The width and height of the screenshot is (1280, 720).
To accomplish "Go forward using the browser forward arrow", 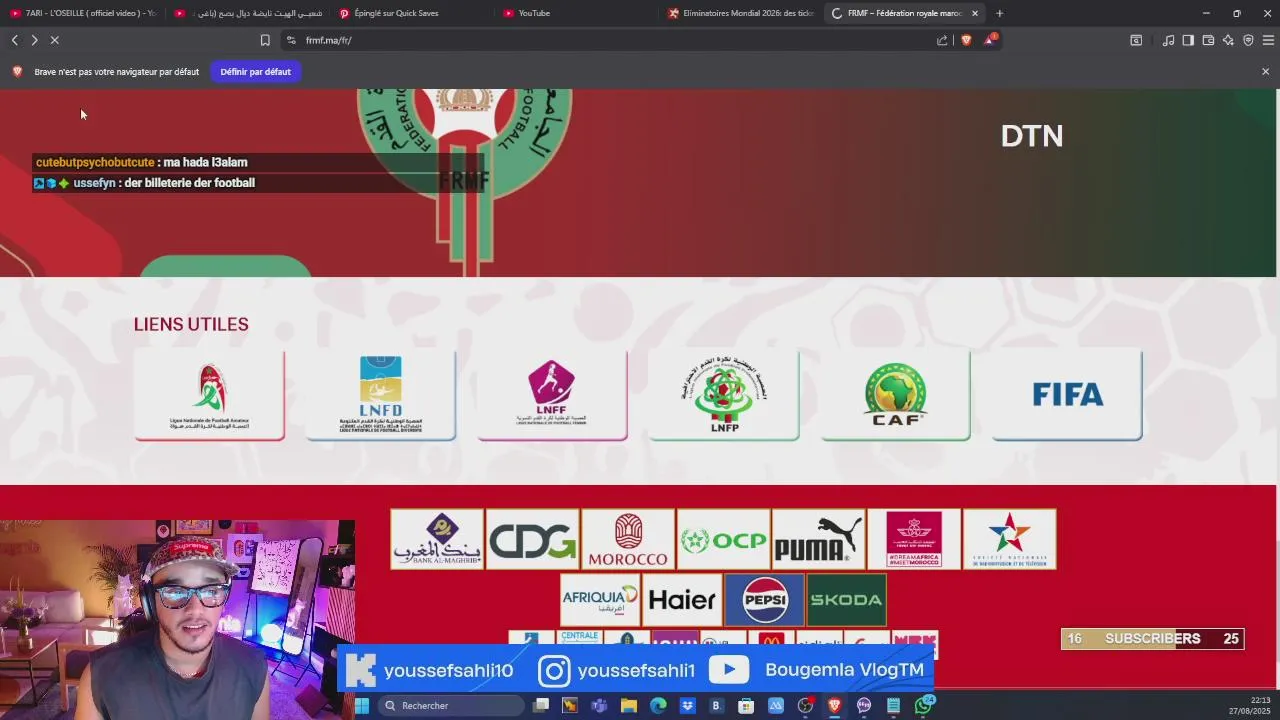I will tap(34, 40).
